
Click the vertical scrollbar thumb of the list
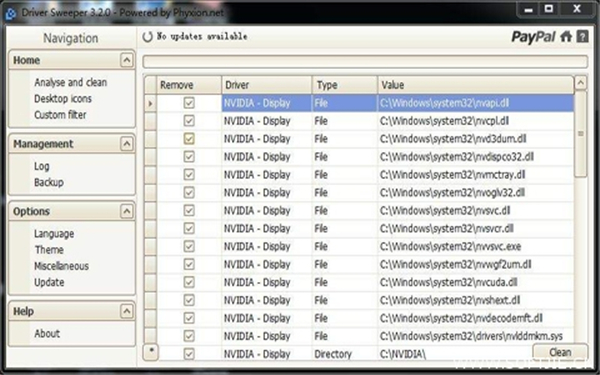coord(581,134)
